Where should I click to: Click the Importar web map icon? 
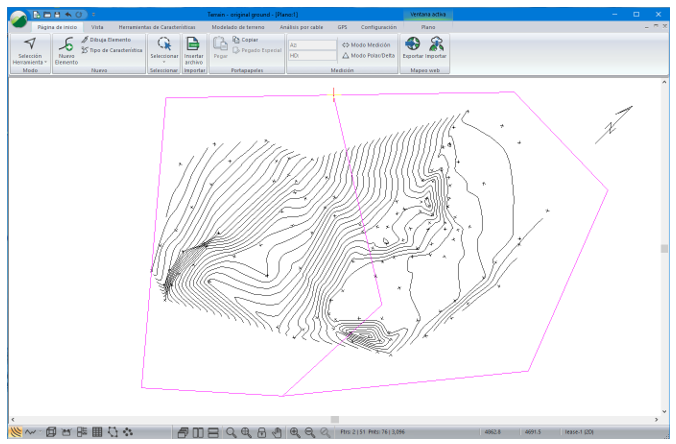[435, 44]
